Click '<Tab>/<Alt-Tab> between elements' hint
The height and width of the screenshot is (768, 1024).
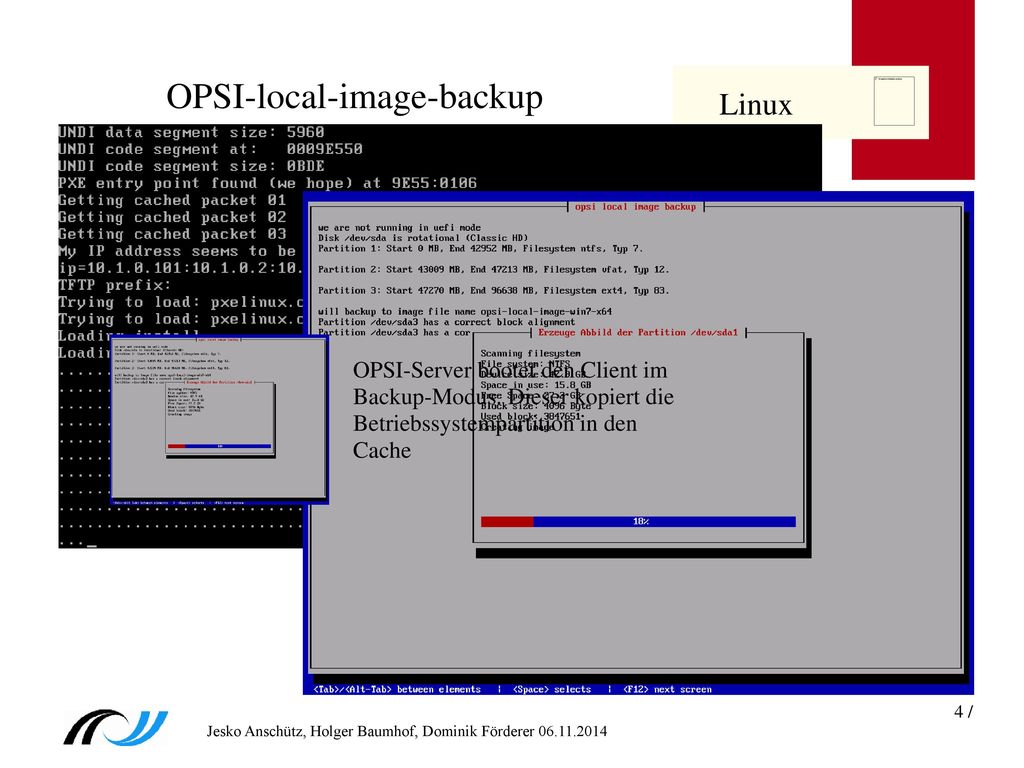point(397,689)
